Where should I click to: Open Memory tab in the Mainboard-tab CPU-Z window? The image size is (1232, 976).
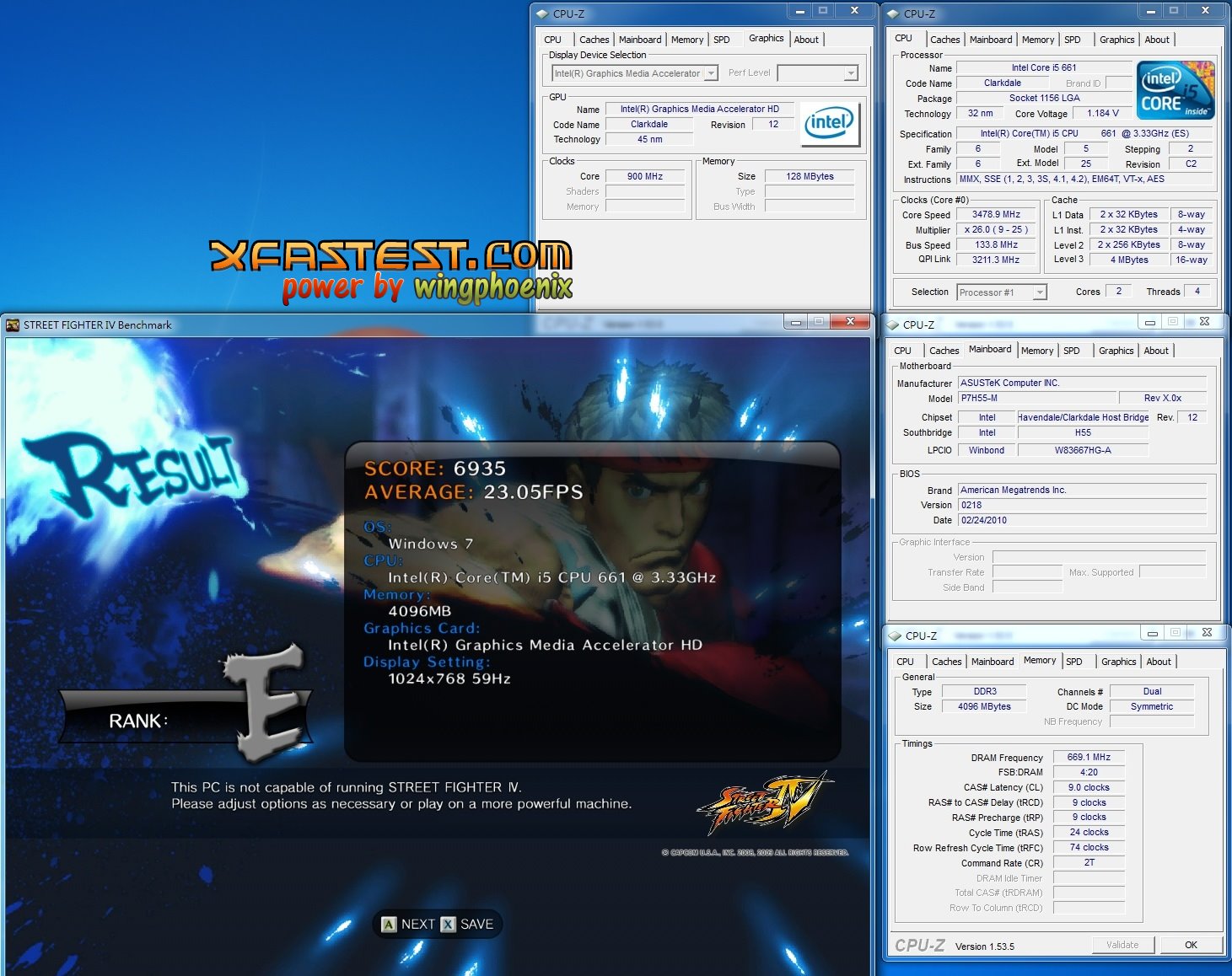[x=1036, y=351]
